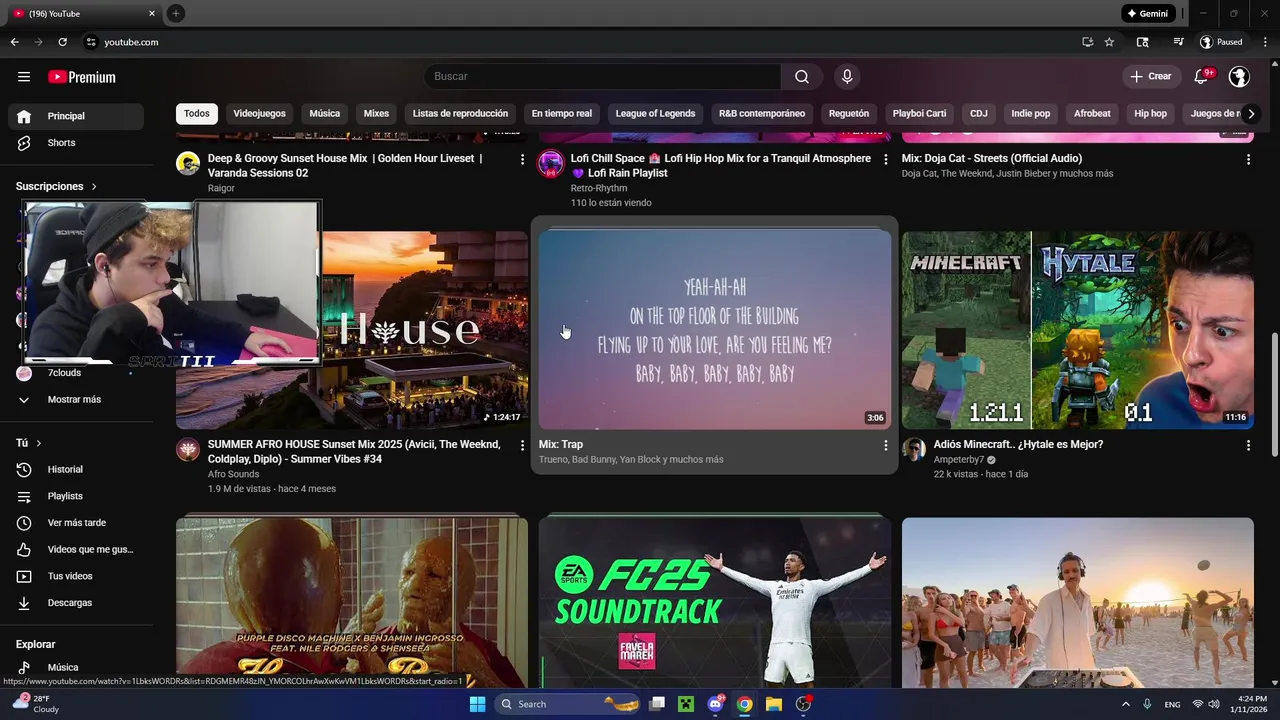Open Ver más tarde in sidebar
This screenshot has height=720, width=1280.
tap(76, 523)
